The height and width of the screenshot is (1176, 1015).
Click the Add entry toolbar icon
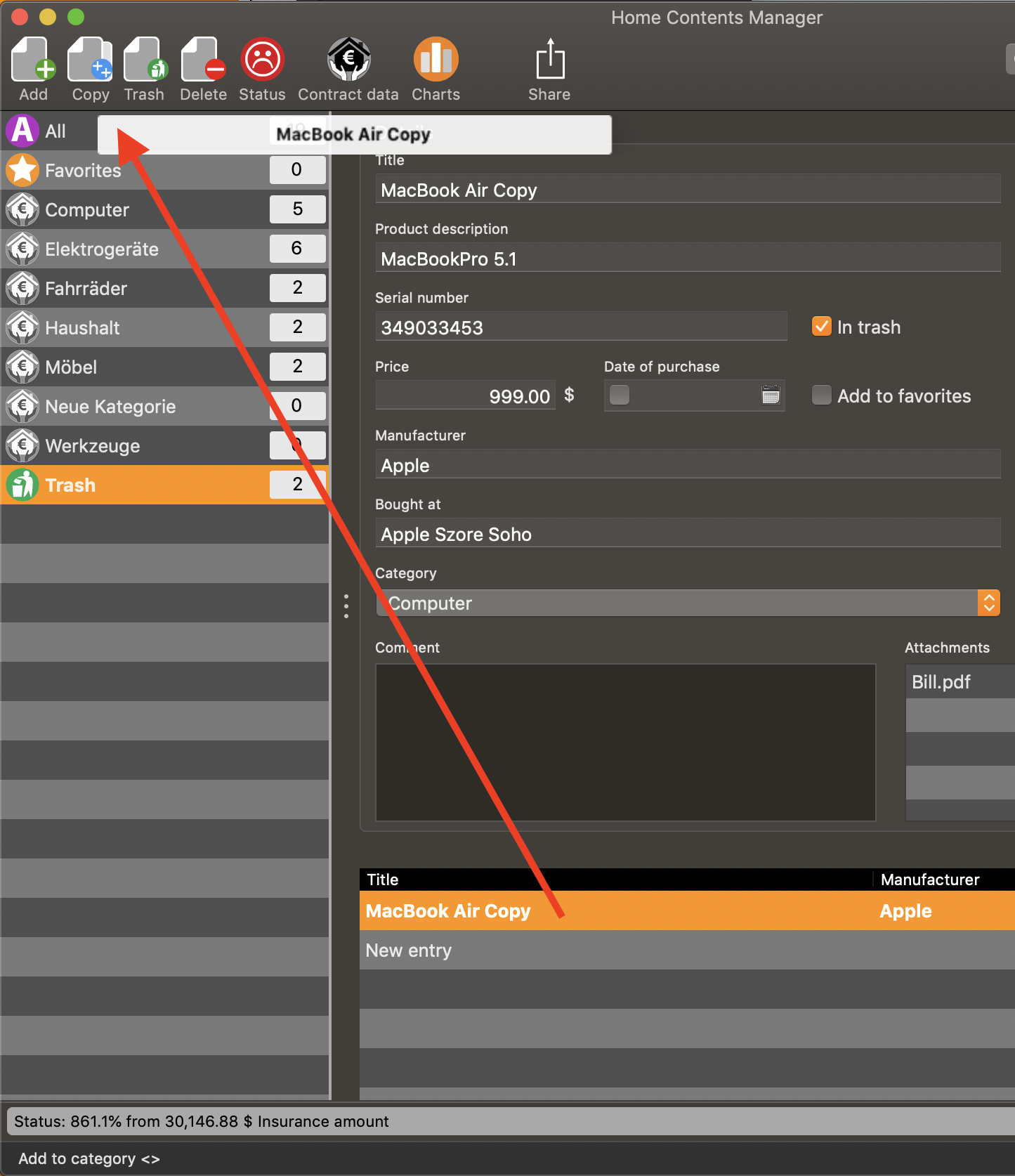coord(33,60)
